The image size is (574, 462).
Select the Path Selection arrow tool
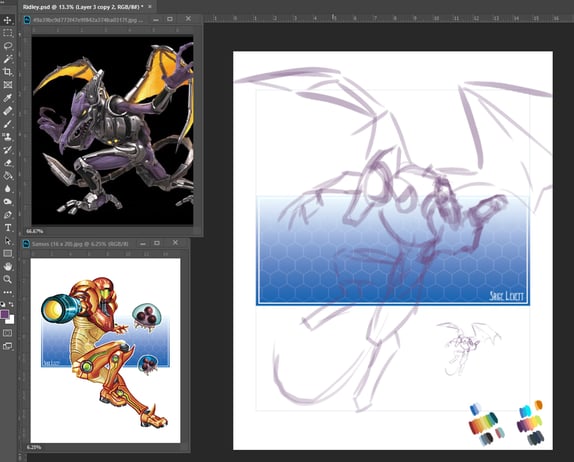(x=7, y=241)
